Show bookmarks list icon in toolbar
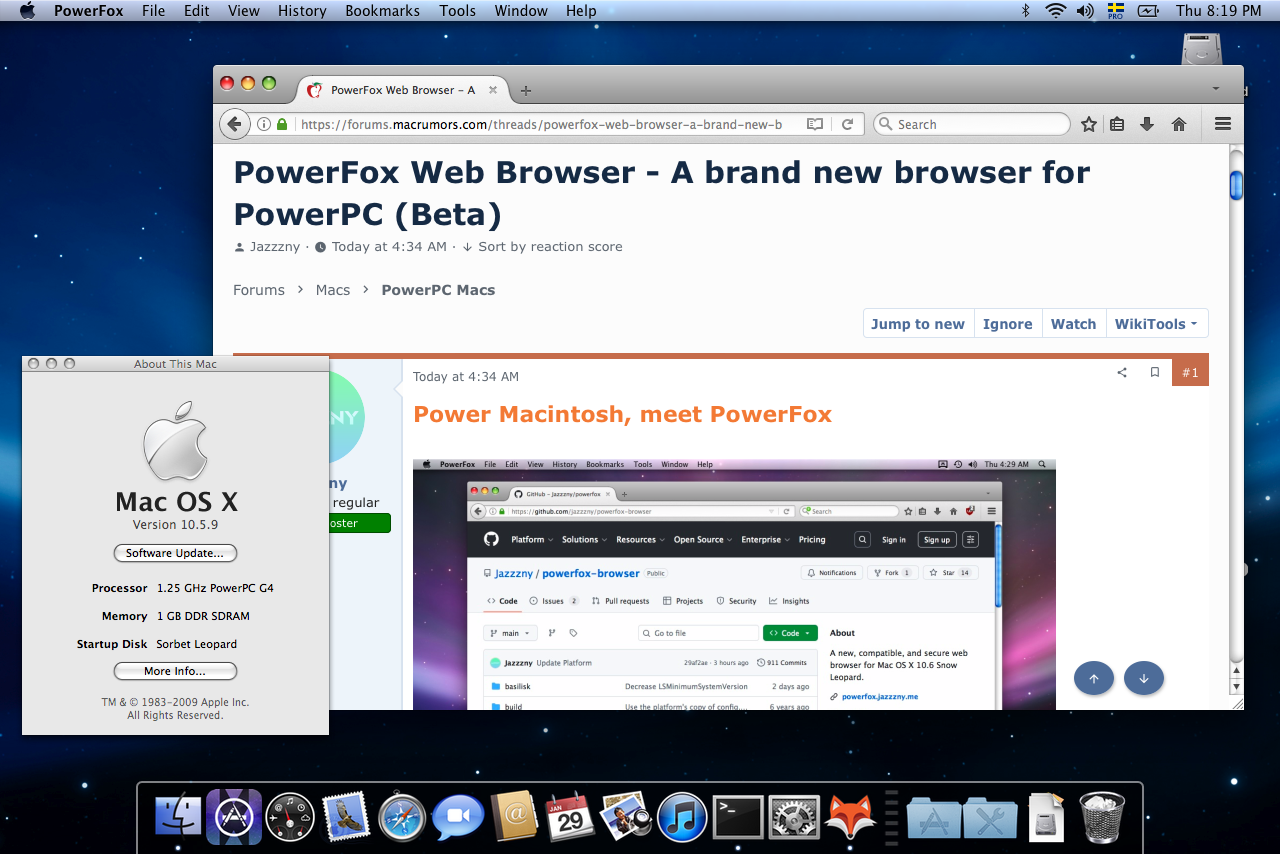 1118,124
